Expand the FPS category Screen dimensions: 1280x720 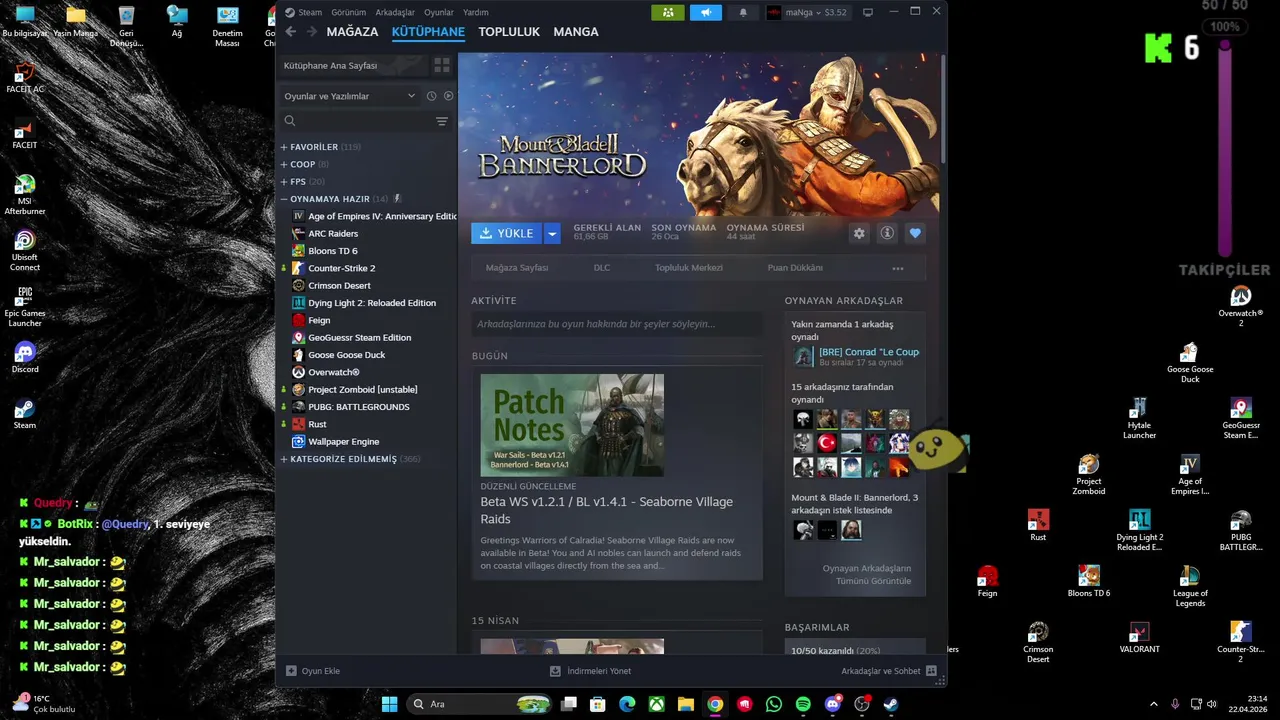point(284,182)
